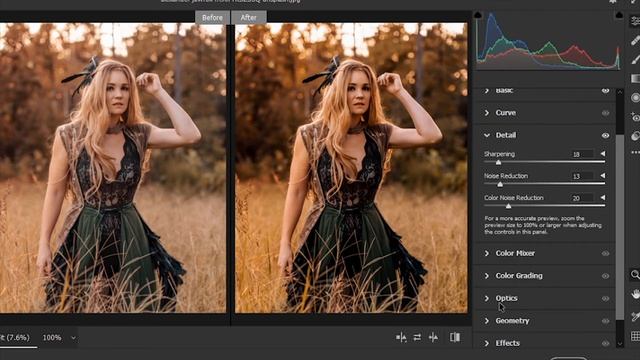Toggle Detail panel visibility eye
The height and width of the screenshot is (360, 640).
click(605, 136)
